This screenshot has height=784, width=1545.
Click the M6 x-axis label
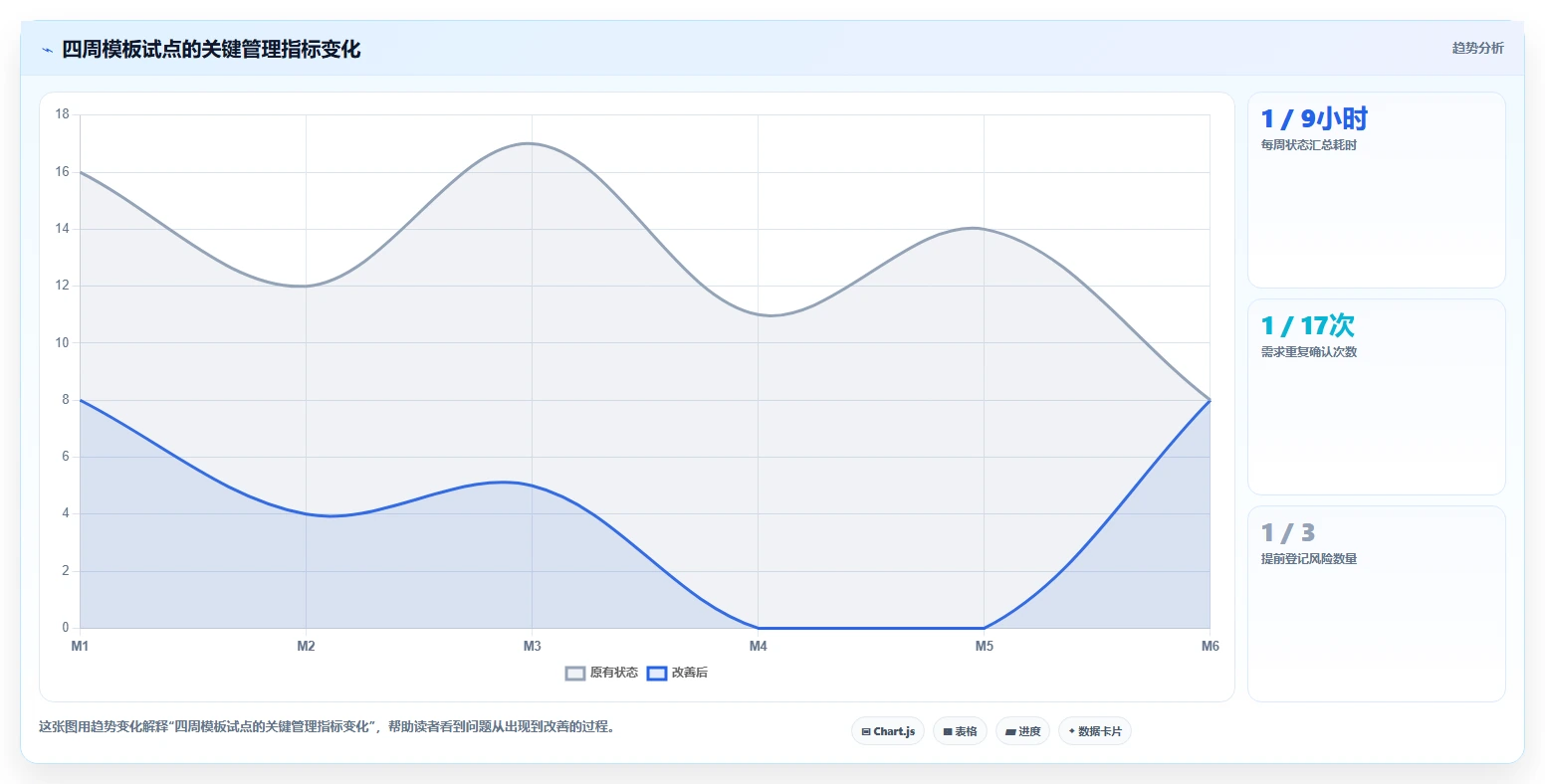tap(1211, 646)
